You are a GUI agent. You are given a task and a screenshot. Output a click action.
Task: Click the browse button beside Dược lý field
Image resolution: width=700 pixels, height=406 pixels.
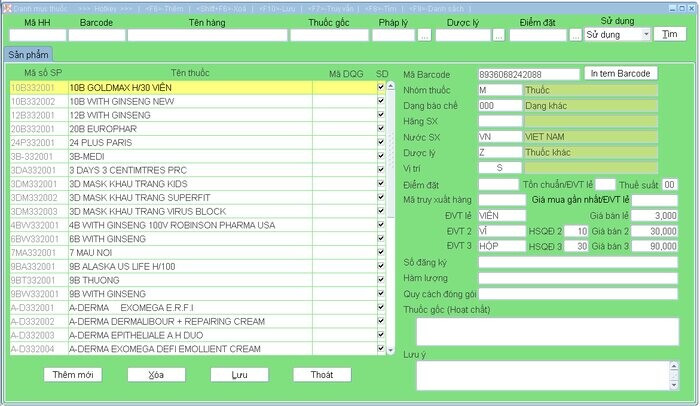498,35
